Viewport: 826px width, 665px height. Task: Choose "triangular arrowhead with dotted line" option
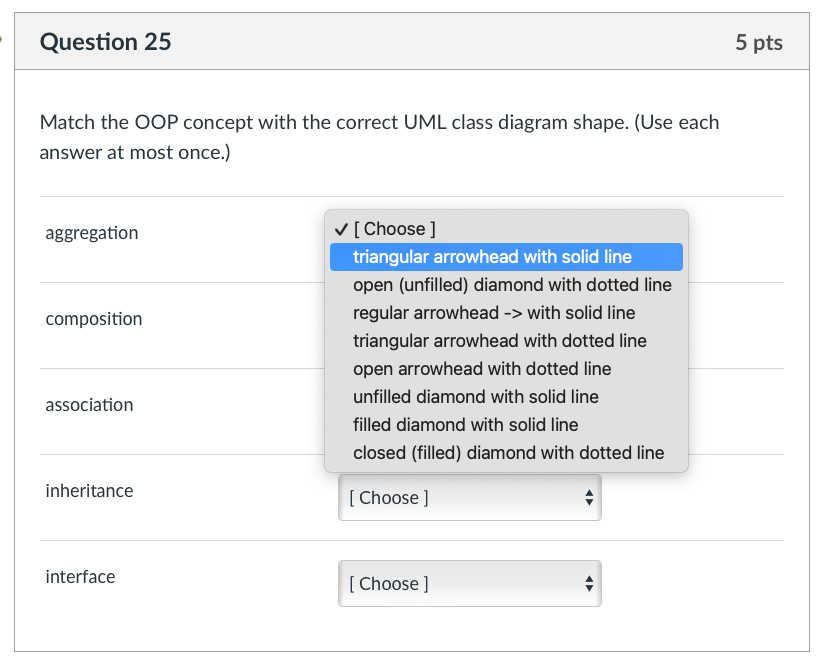pos(500,341)
